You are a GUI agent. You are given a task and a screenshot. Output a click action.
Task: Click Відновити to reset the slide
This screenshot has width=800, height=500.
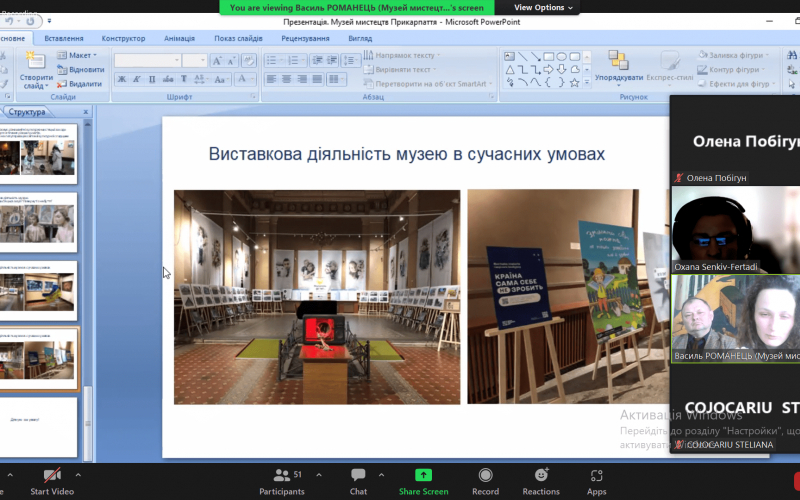tap(81, 69)
